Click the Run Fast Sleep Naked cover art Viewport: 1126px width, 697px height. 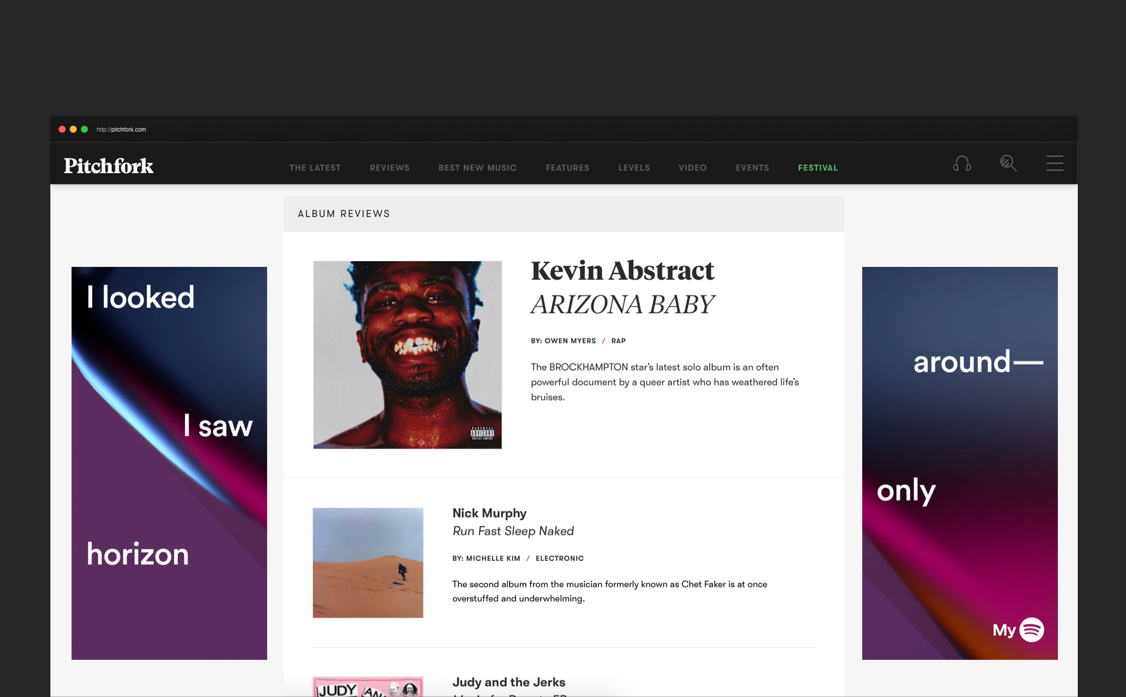click(368, 563)
